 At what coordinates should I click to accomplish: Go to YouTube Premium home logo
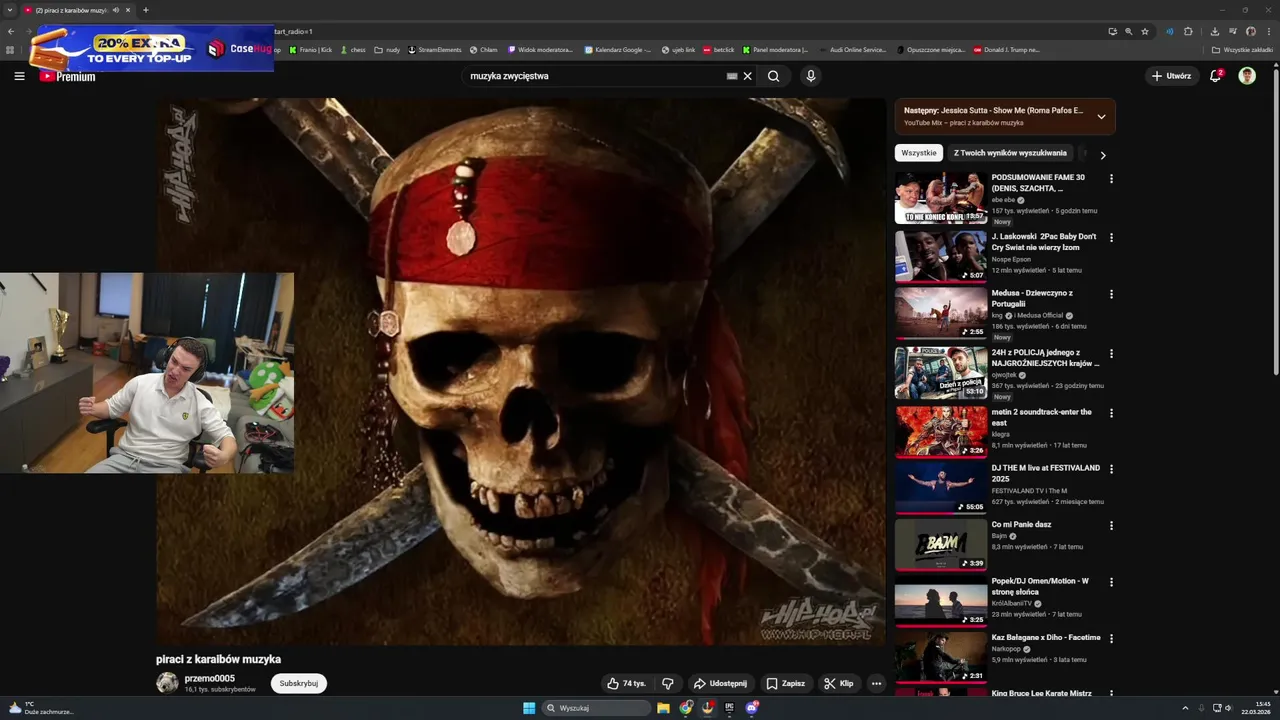click(x=68, y=77)
